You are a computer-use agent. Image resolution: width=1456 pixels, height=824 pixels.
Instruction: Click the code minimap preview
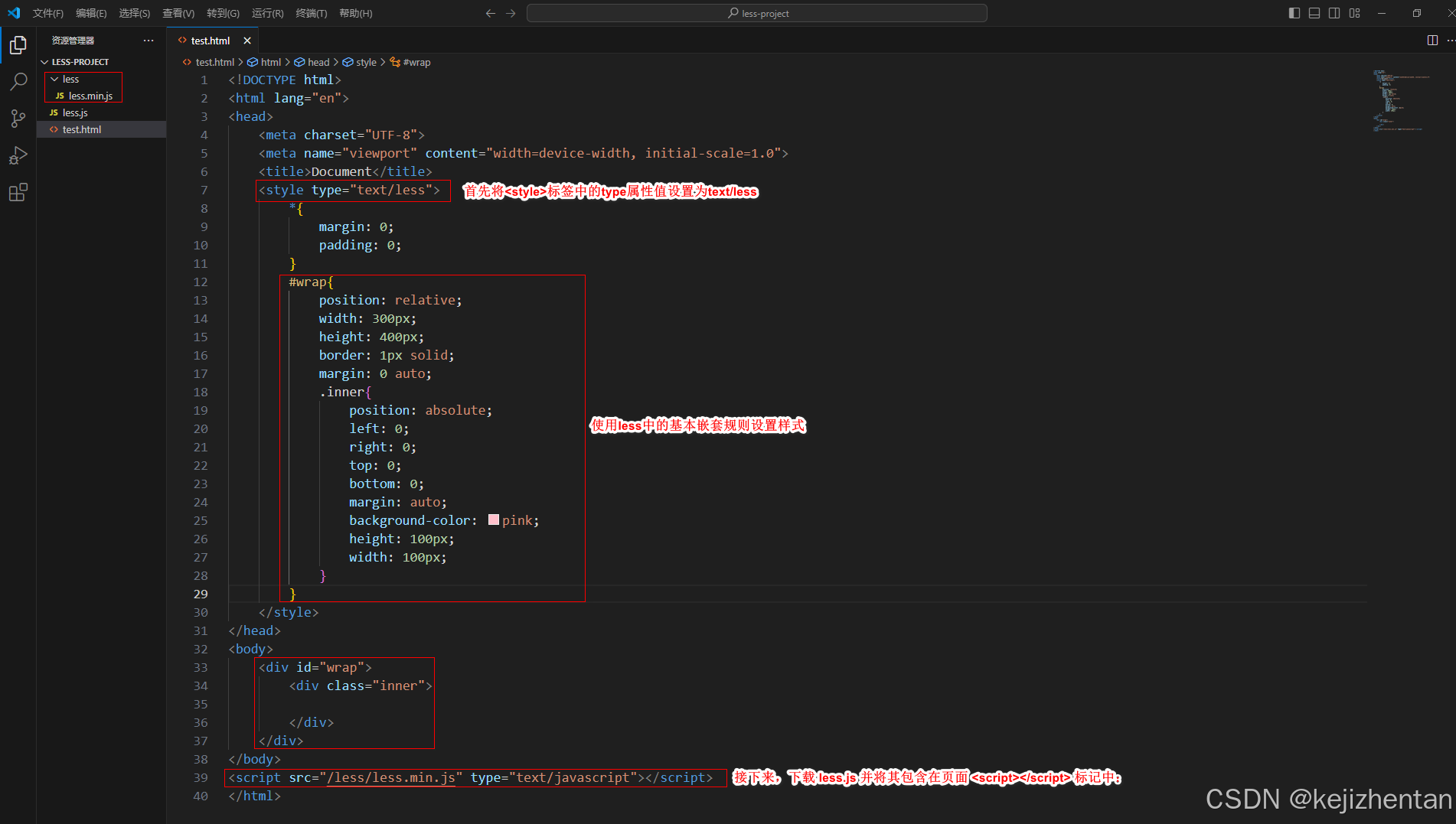[1401, 100]
